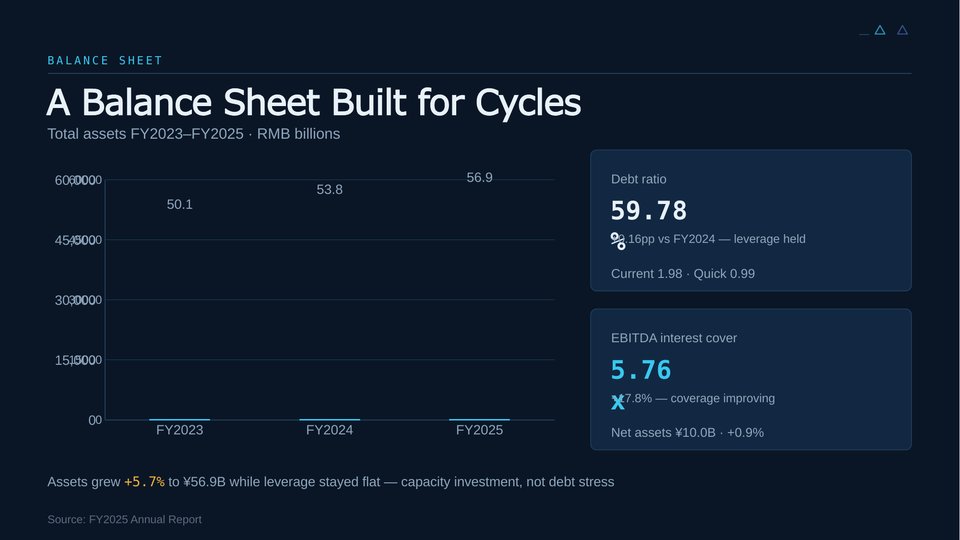Open the EBITDA interest cover card
This screenshot has height=540, width=960.
[x=751, y=380]
